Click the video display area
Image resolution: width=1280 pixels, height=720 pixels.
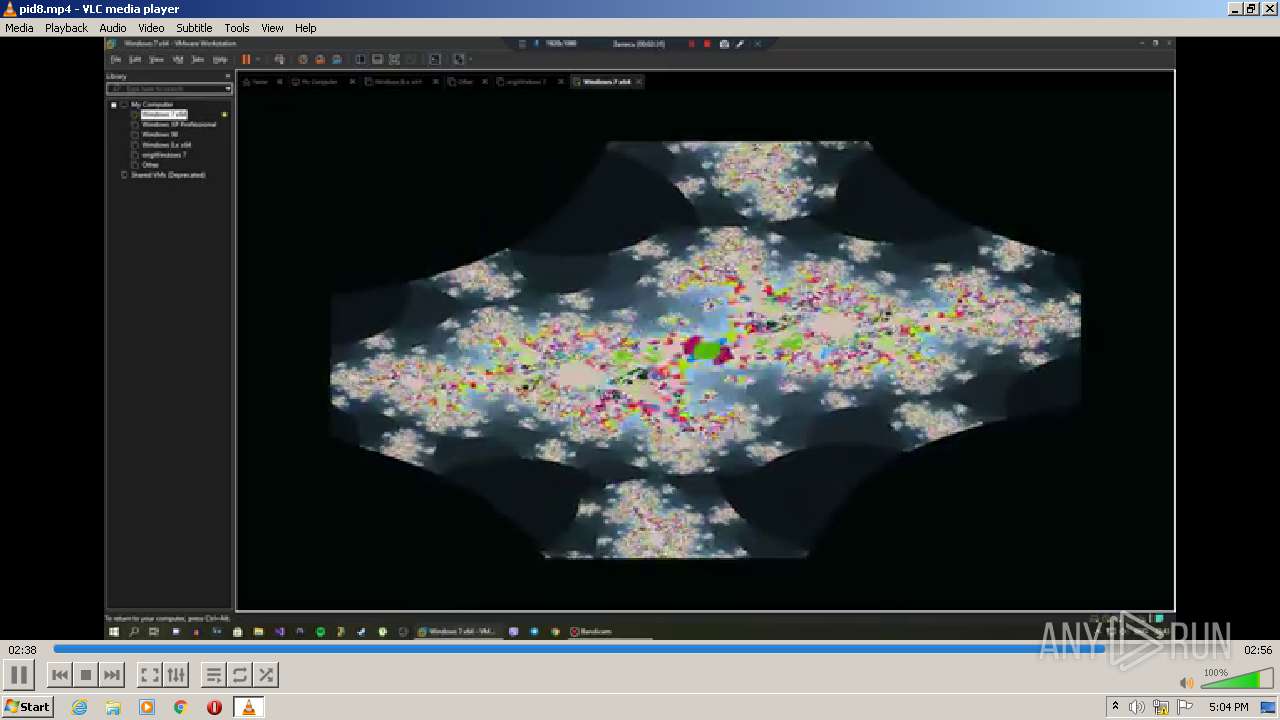click(x=640, y=338)
